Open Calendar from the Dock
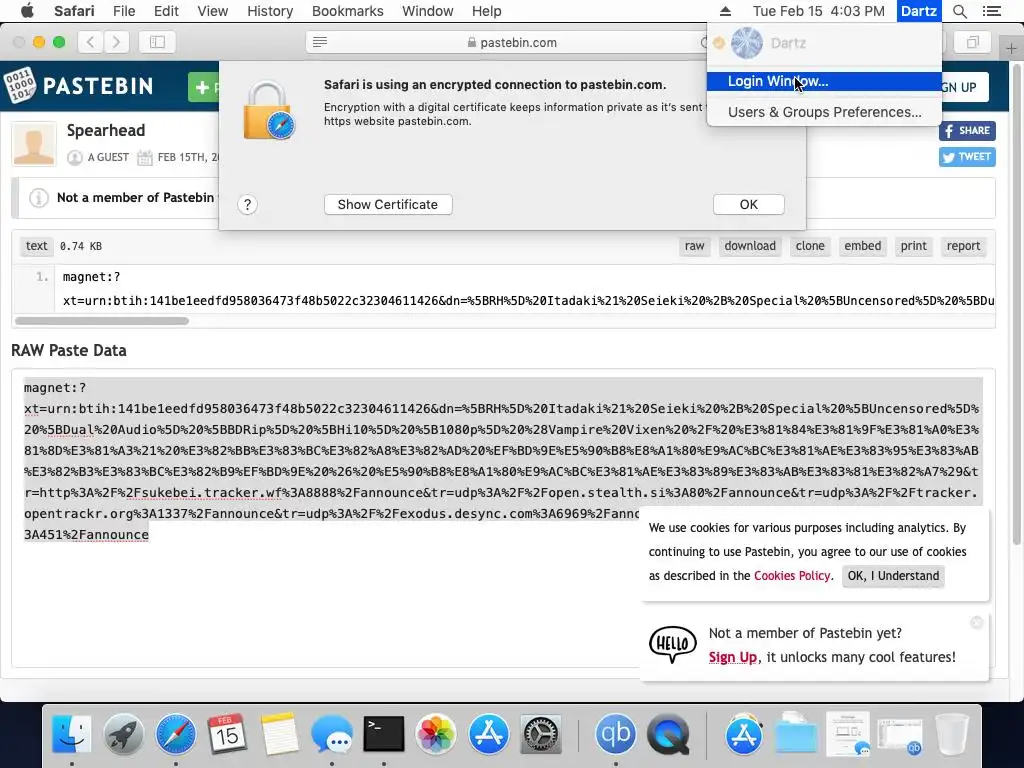The width and height of the screenshot is (1024, 768). point(227,734)
